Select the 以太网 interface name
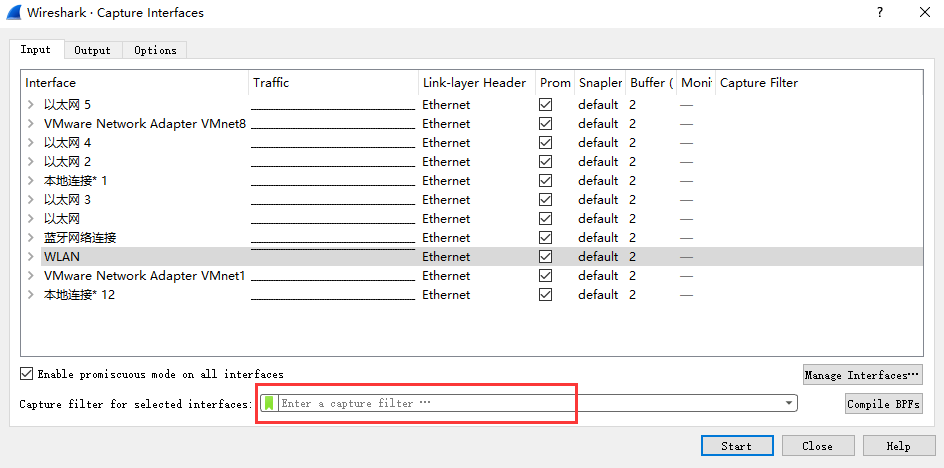The width and height of the screenshot is (944, 468). pos(62,219)
